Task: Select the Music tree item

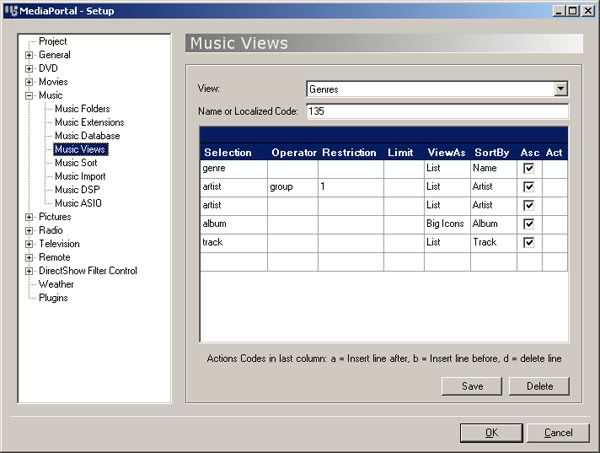Action: click(51, 95)
